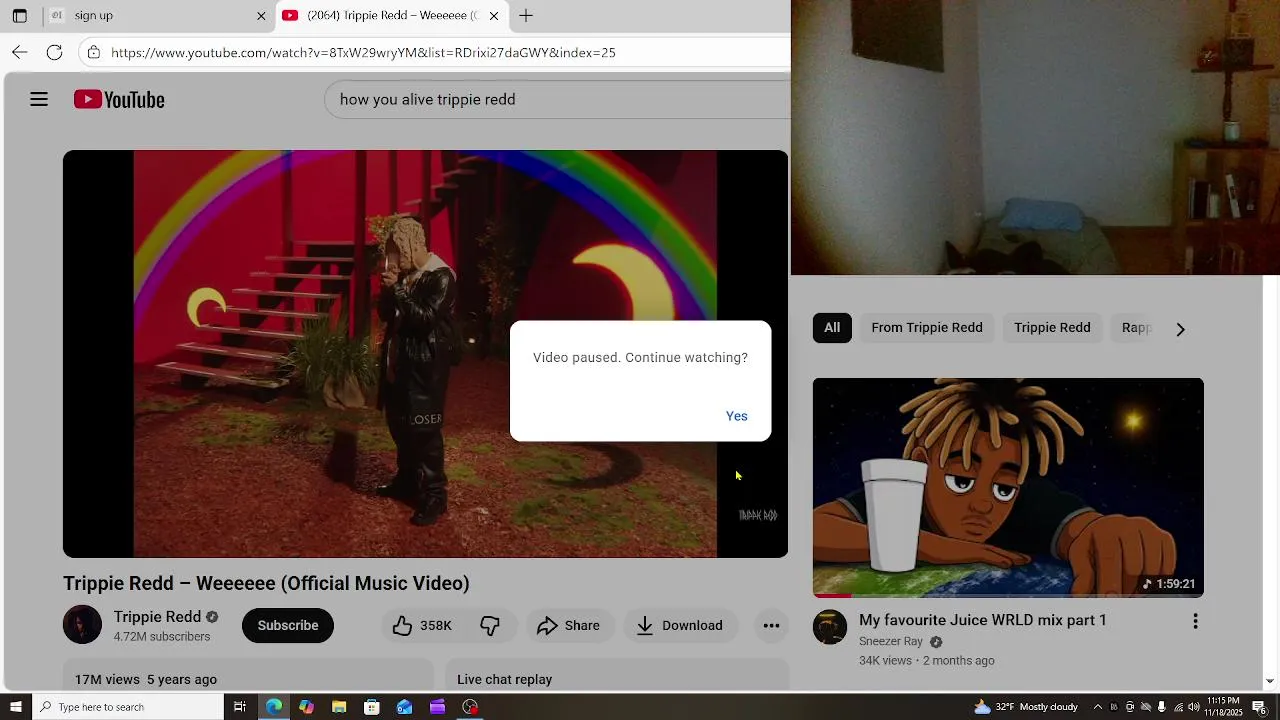Screen dimensions: 1280x720
Task: Open Copilot from the taskbar
Action: click(306, 707)
